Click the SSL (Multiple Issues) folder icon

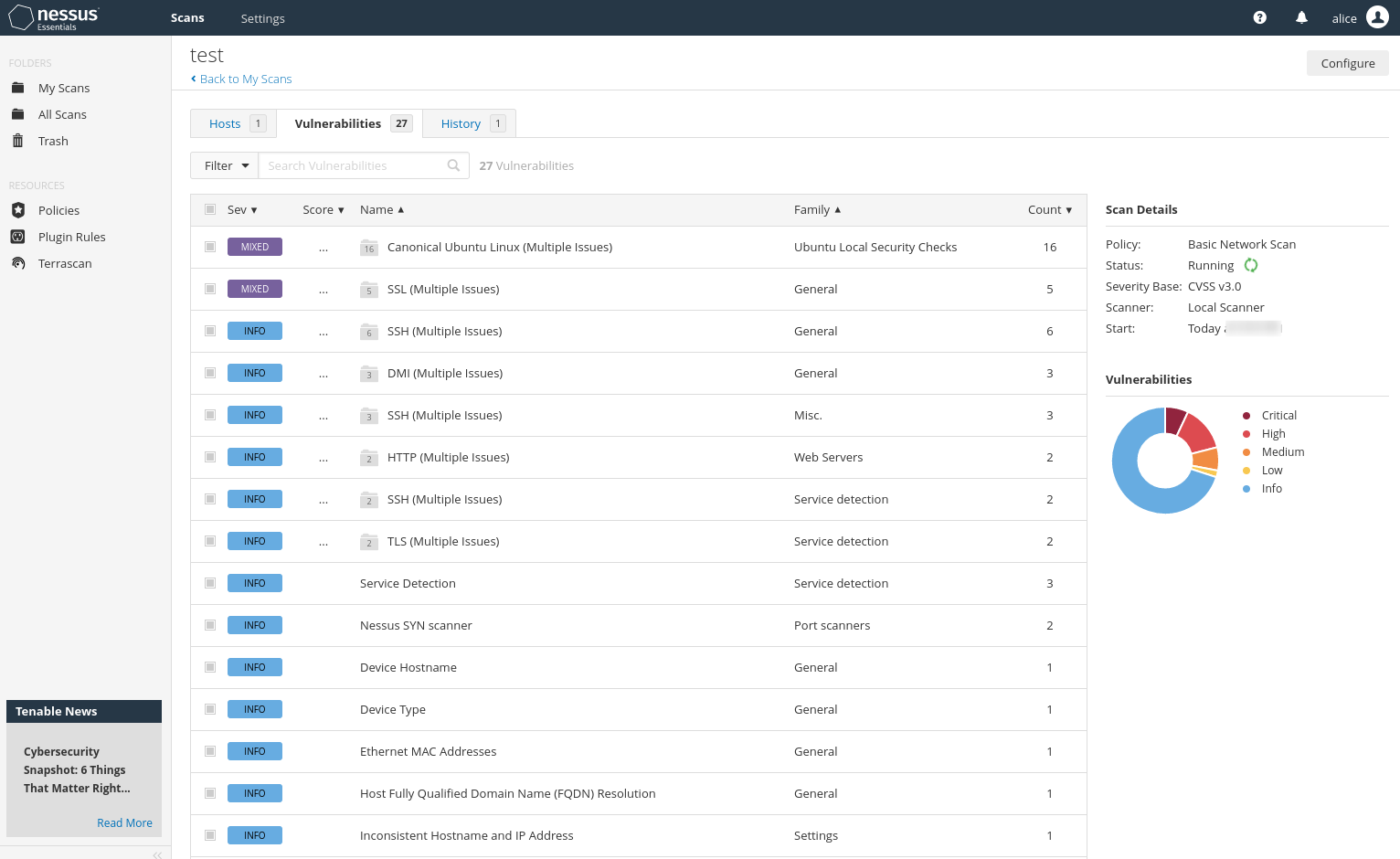369,290
